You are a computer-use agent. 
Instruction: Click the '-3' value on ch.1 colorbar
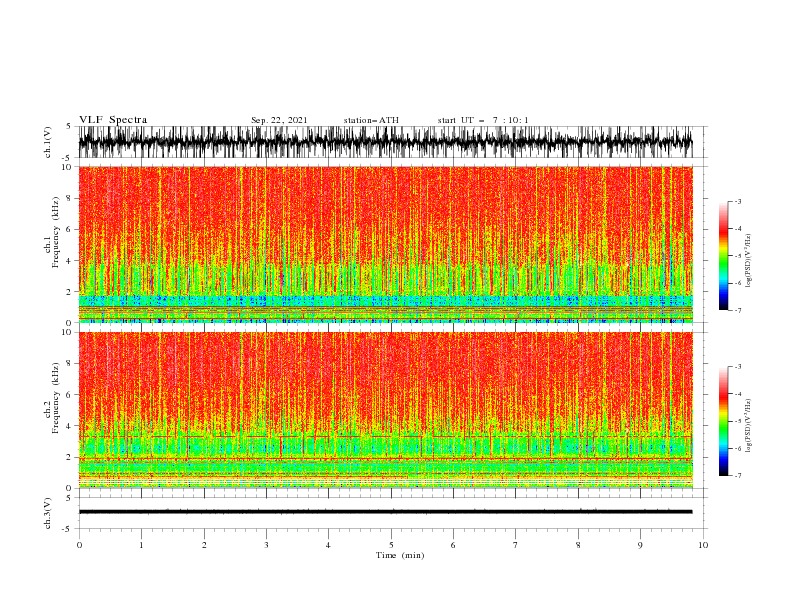click(x=738, y=201)
